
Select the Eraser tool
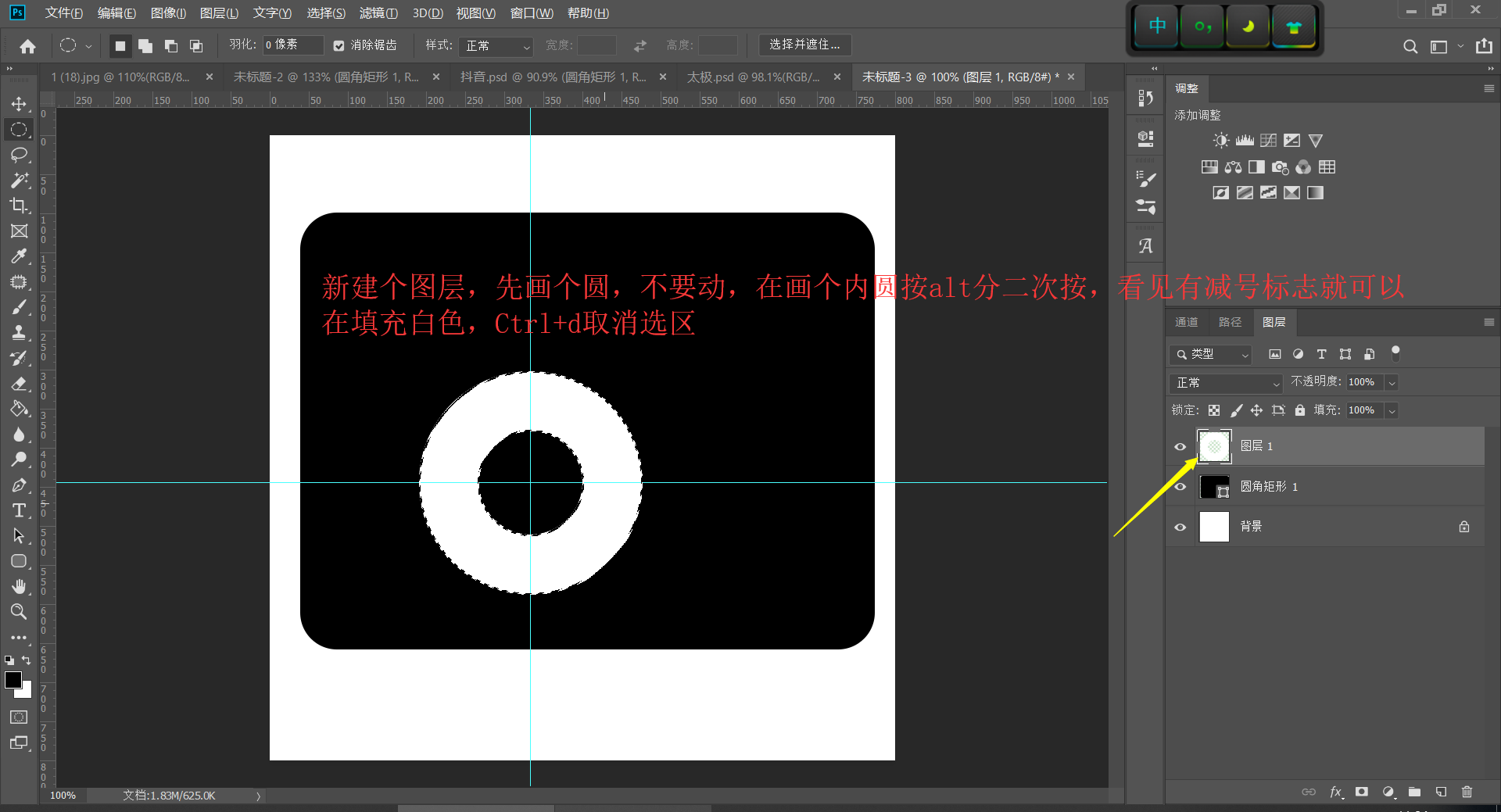click(x=19, y=383)
